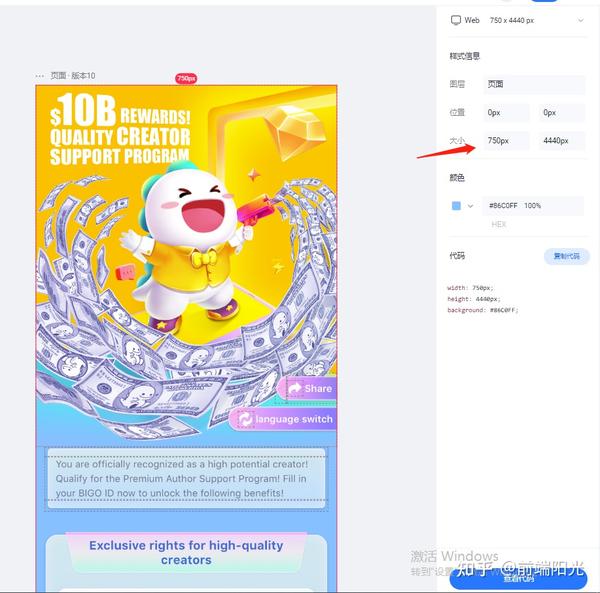Click the language switch refresh icon

(245, 419)
